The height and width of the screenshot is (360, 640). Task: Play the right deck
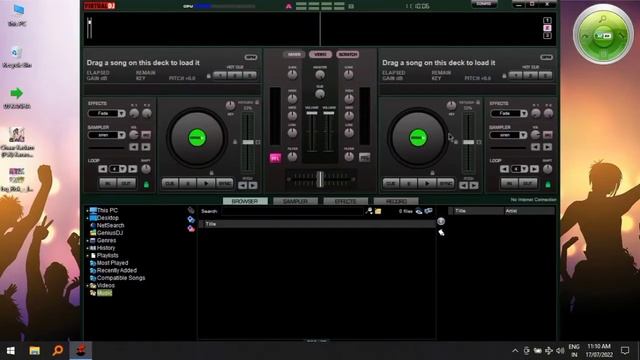point(427,184)
